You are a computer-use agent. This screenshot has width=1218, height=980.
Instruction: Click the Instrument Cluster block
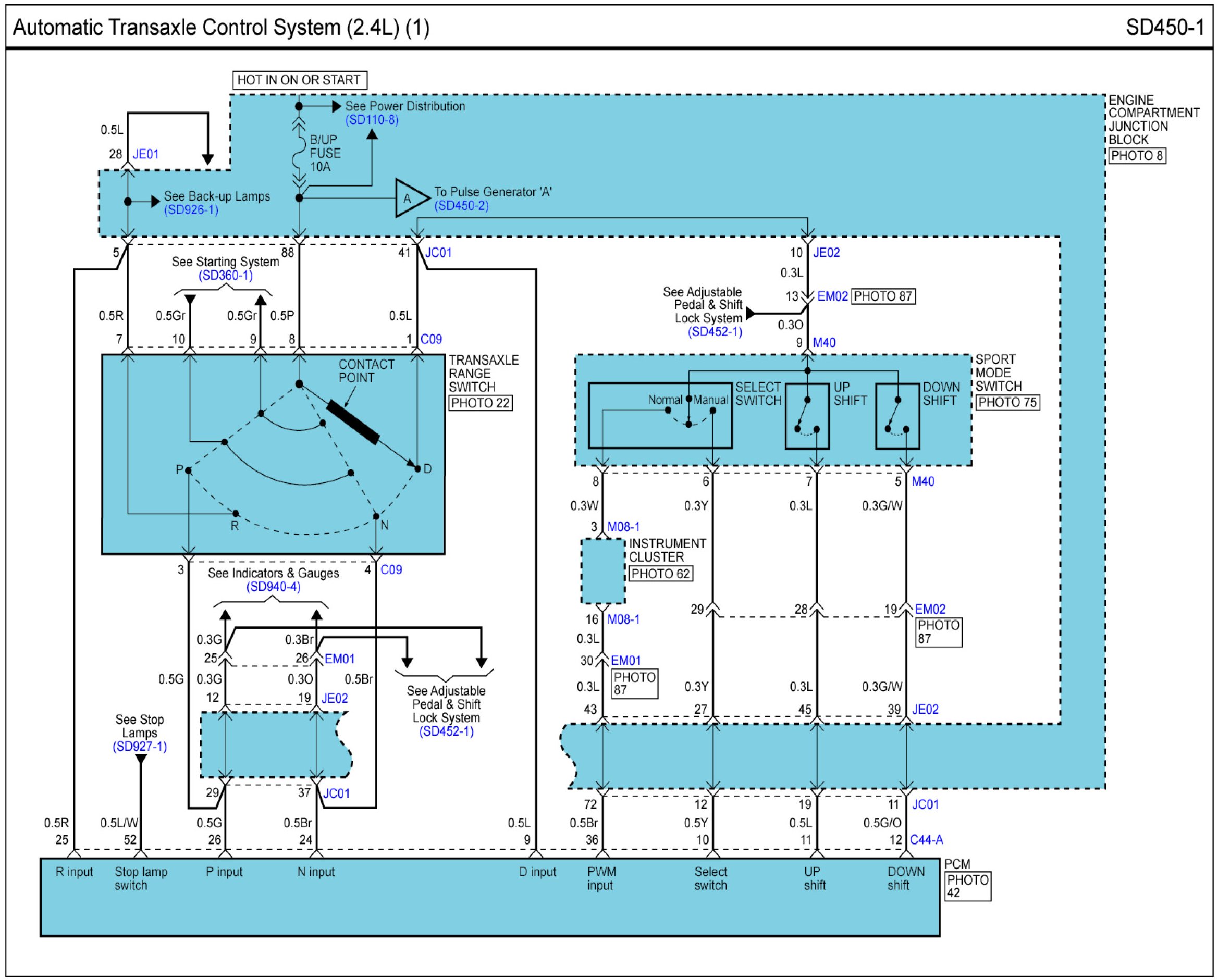pos(603,571)
